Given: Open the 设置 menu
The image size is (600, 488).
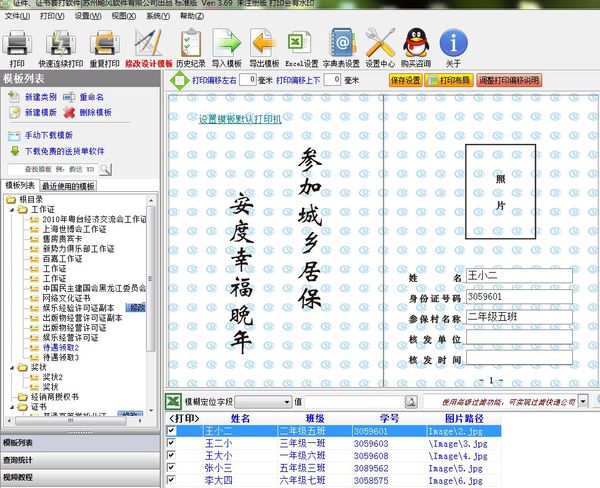Looking at the screenshot, I should (88, 16).
